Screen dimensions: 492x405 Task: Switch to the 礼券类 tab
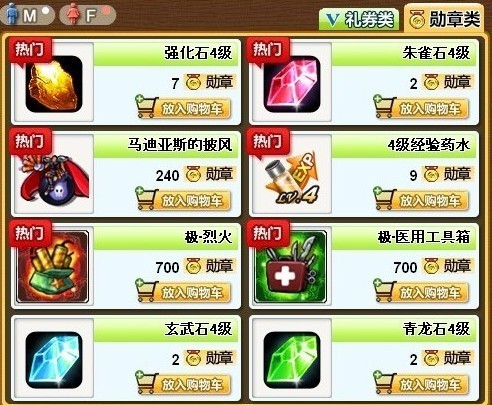coord(359,19)
